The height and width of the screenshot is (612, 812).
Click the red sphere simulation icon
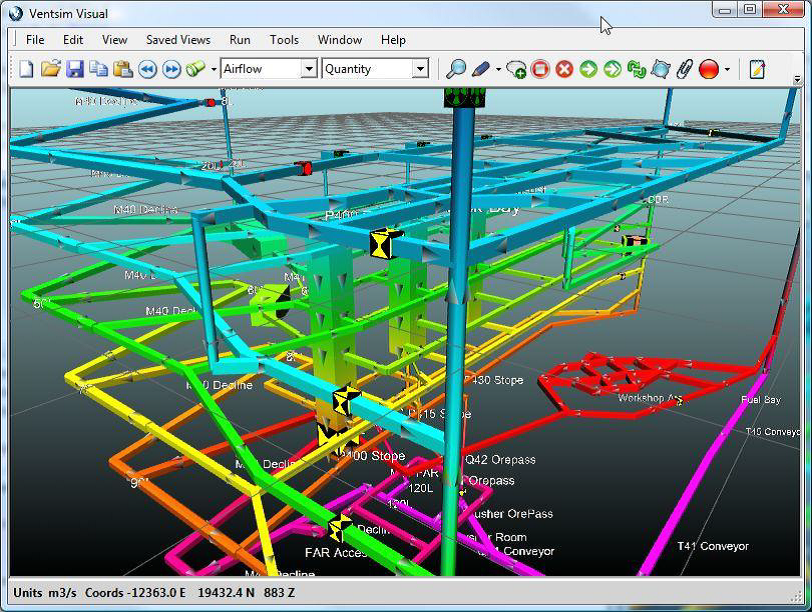[709, 69]
